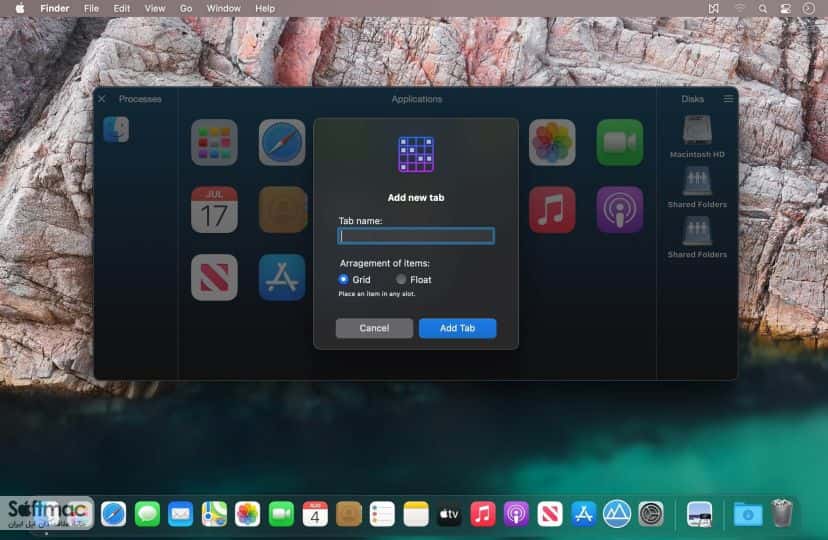
Task: Open Apple TV from the Dock
Action: 449,514
